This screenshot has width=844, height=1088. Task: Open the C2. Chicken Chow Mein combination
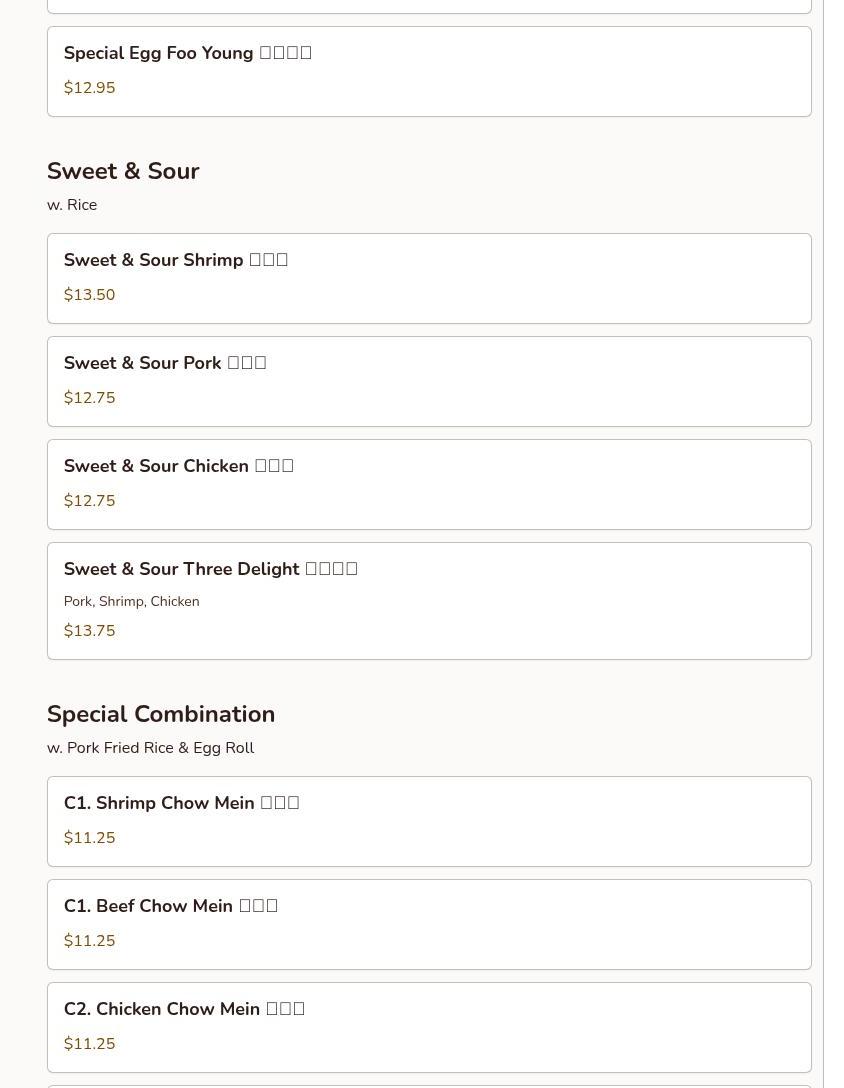(x=184, y=1010)
